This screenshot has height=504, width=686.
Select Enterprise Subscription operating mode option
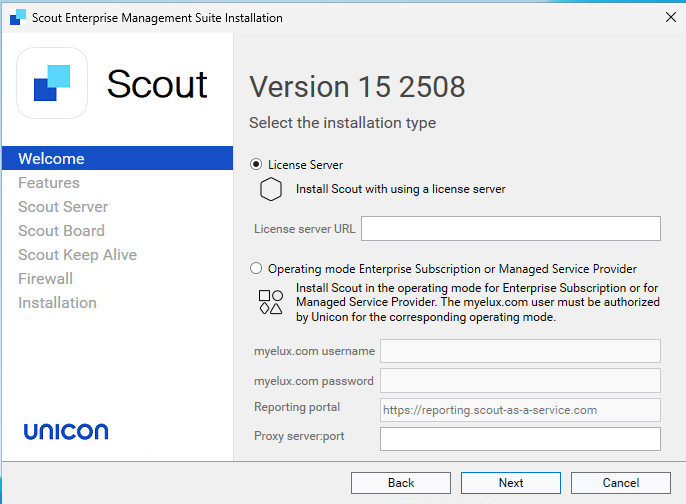point(257,269)
